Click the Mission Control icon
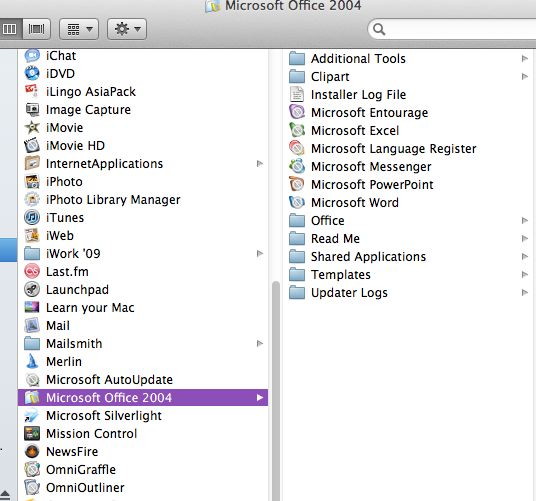The width and height of the screenshot is (536, 501). 32,433
